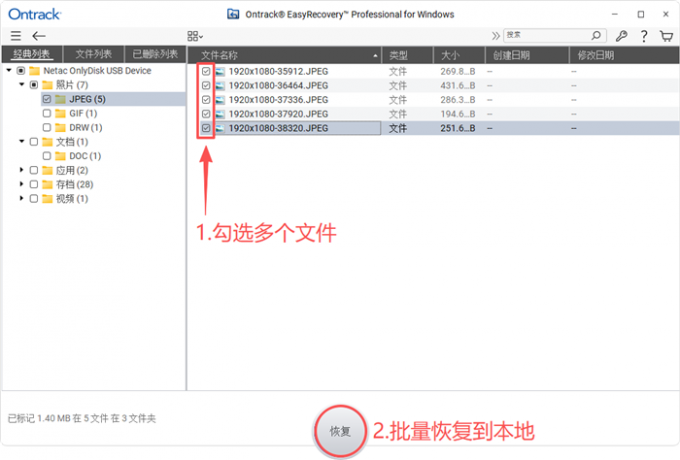This screenshot has height=460, width=680.
Task: Collapse the Netac OnlyDisk USB Device node
Action: pos(9,70)
